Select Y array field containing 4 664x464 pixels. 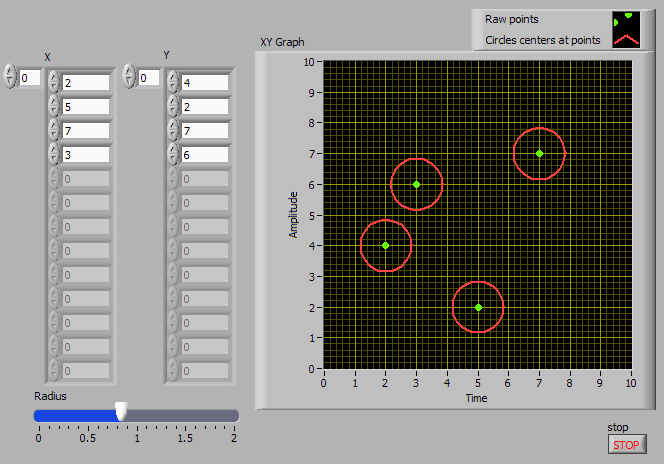tap(204, 83)
